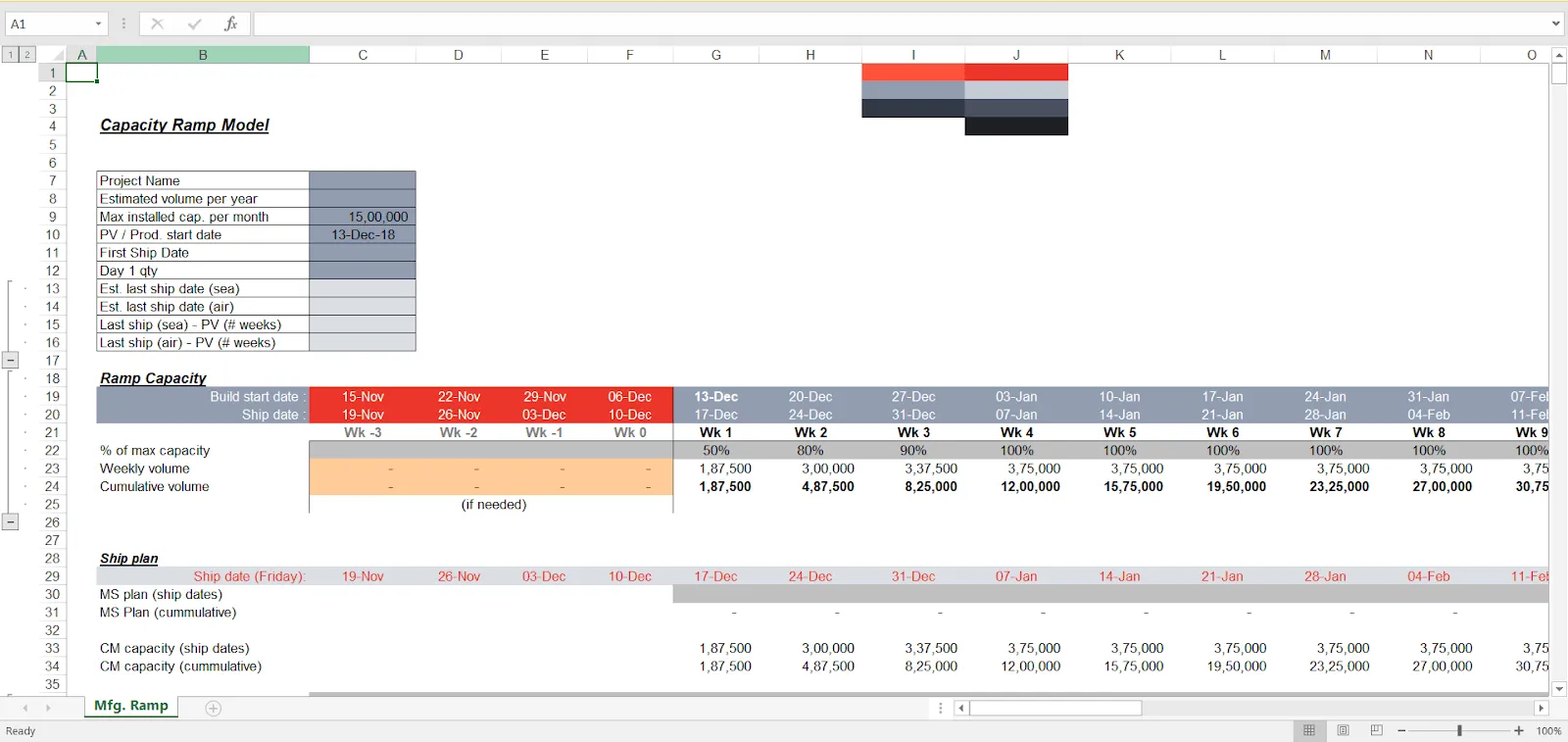1568x742 pixels.
Task: Select column B header
Action: click(203, 55)
